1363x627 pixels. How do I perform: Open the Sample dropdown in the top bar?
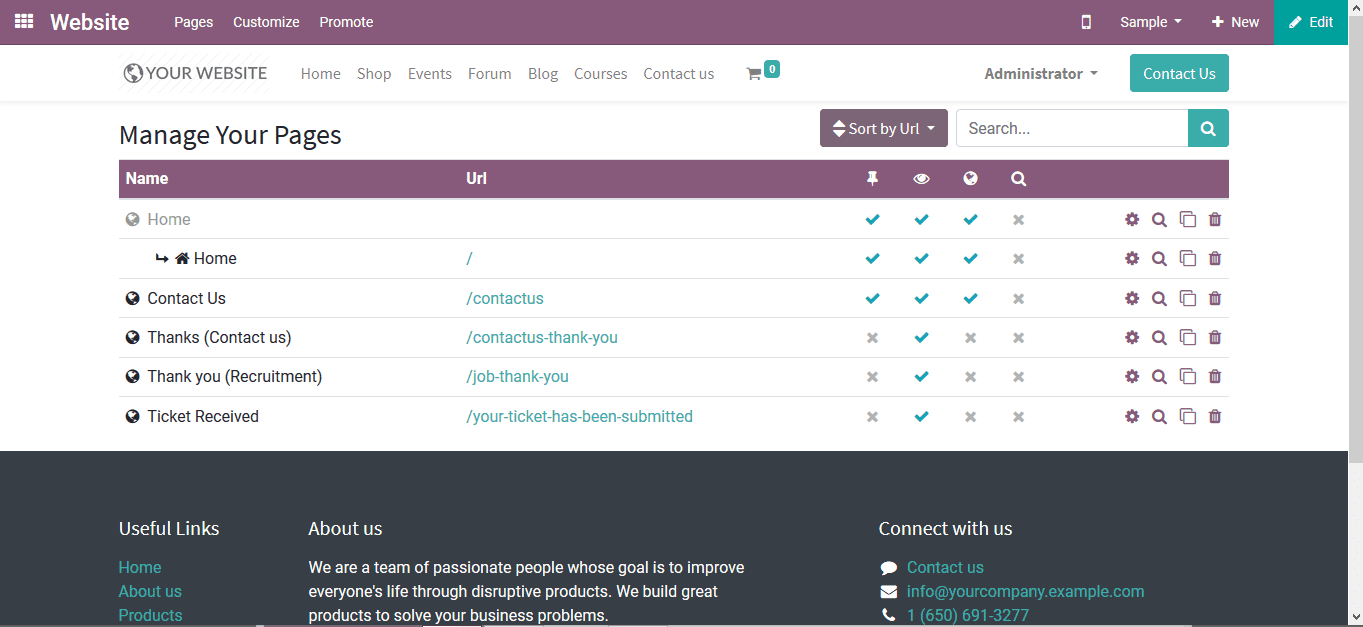coord(1149,21)
